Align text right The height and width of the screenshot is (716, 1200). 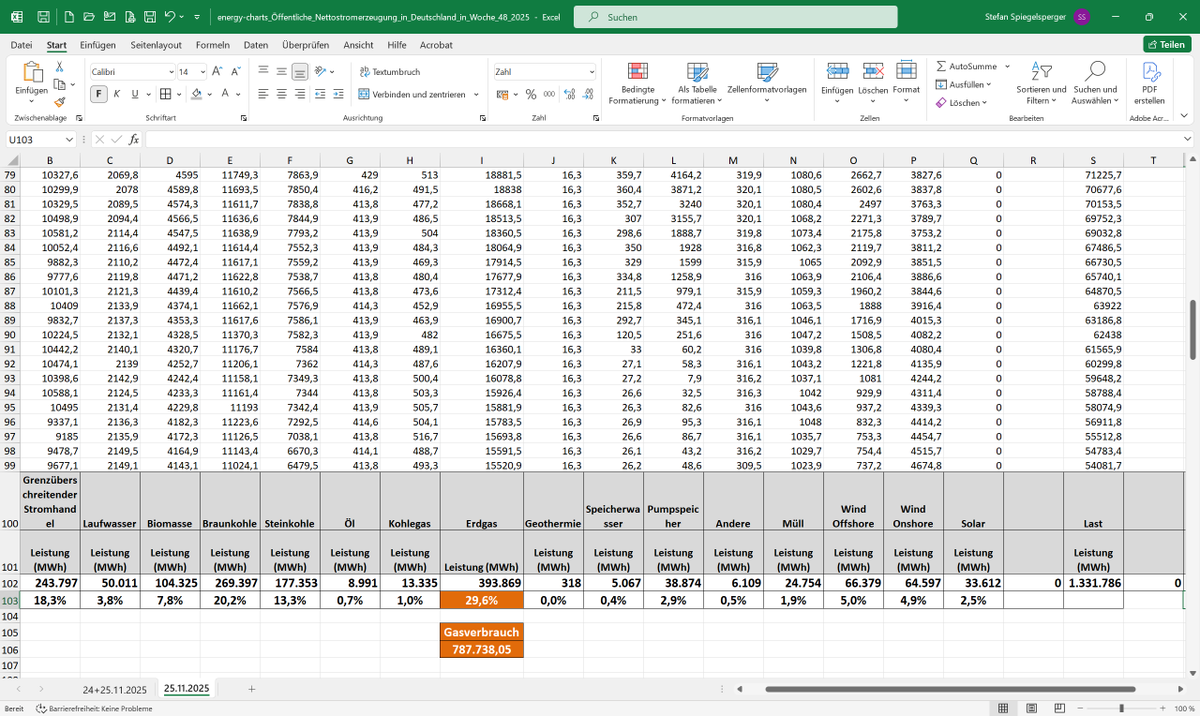point(300,94)
